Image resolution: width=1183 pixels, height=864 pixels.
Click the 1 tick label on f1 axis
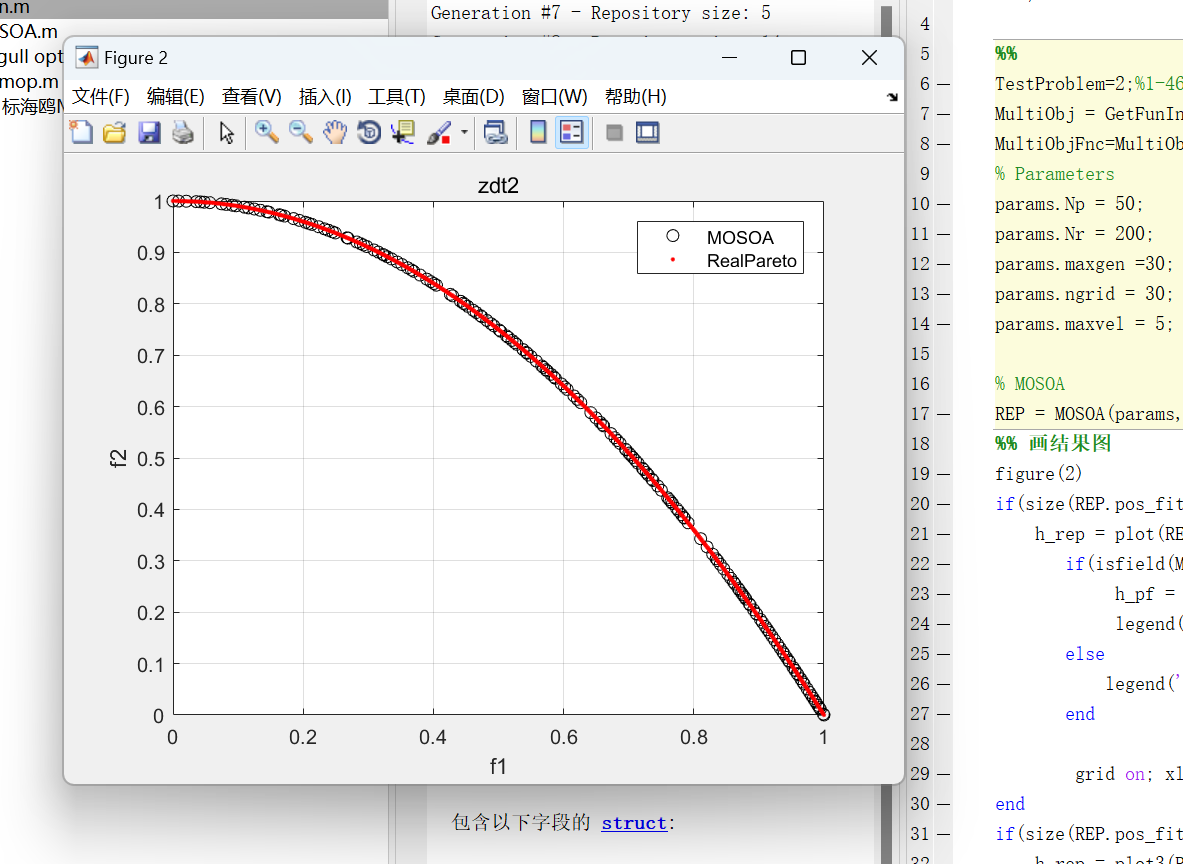click(823, 736)
